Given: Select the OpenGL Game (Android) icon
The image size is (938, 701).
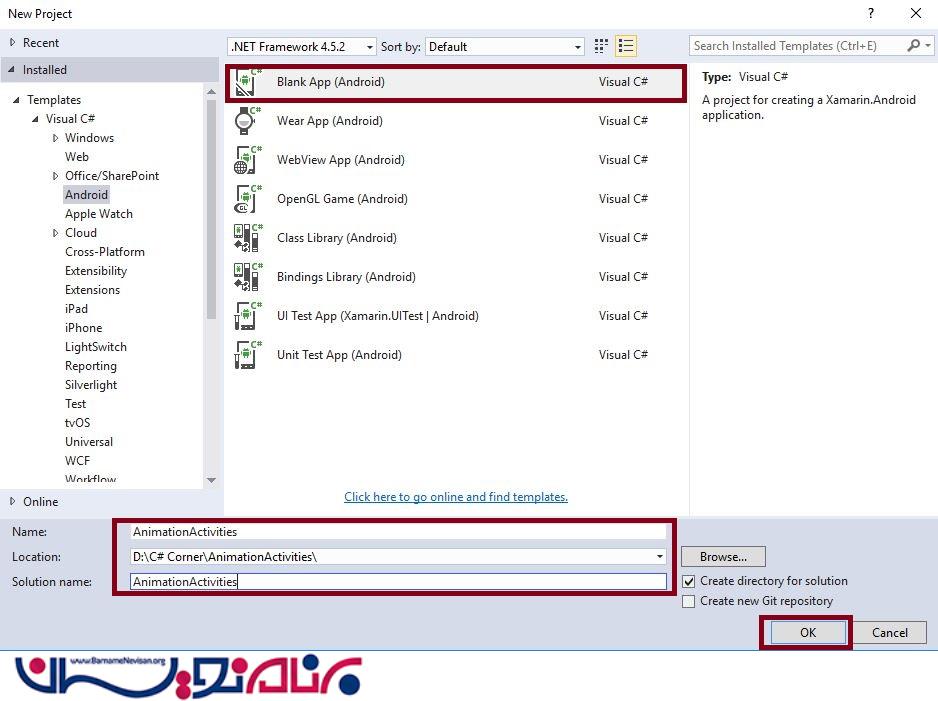Looking at the screenshot, I should (x=246, y=199).
